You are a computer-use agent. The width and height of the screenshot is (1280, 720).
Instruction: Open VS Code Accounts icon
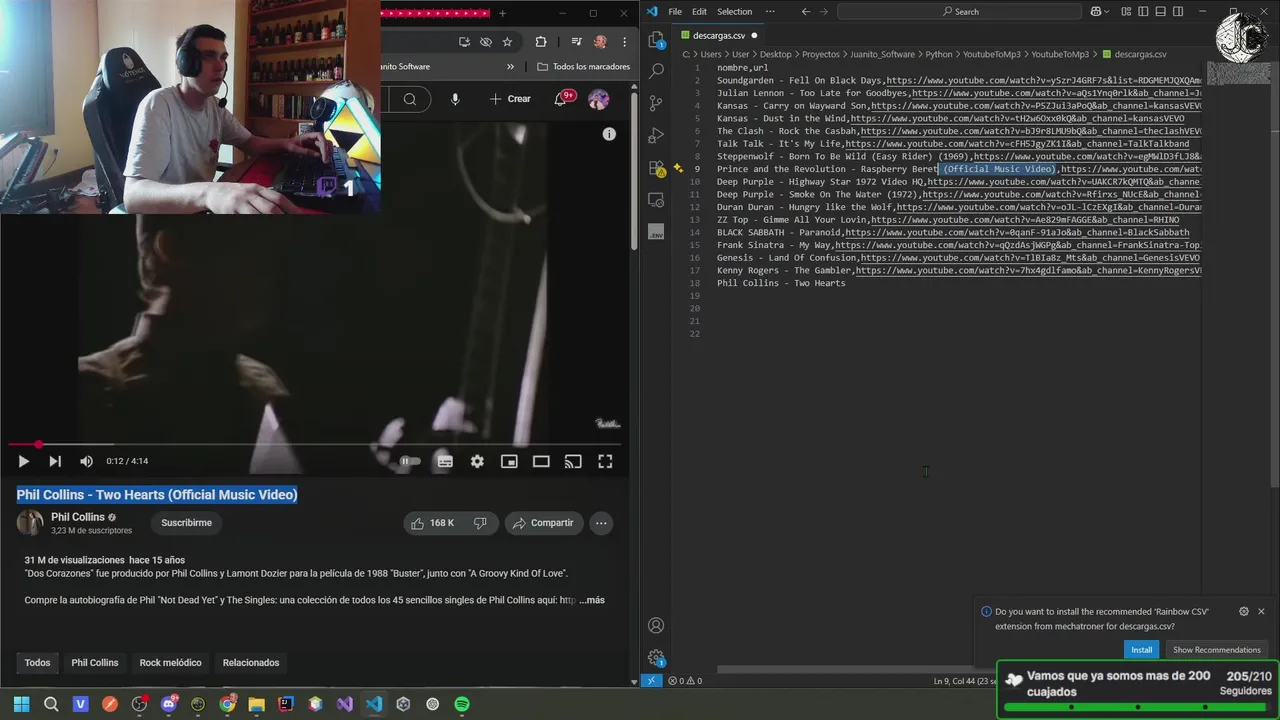click(x=656, y=626)
